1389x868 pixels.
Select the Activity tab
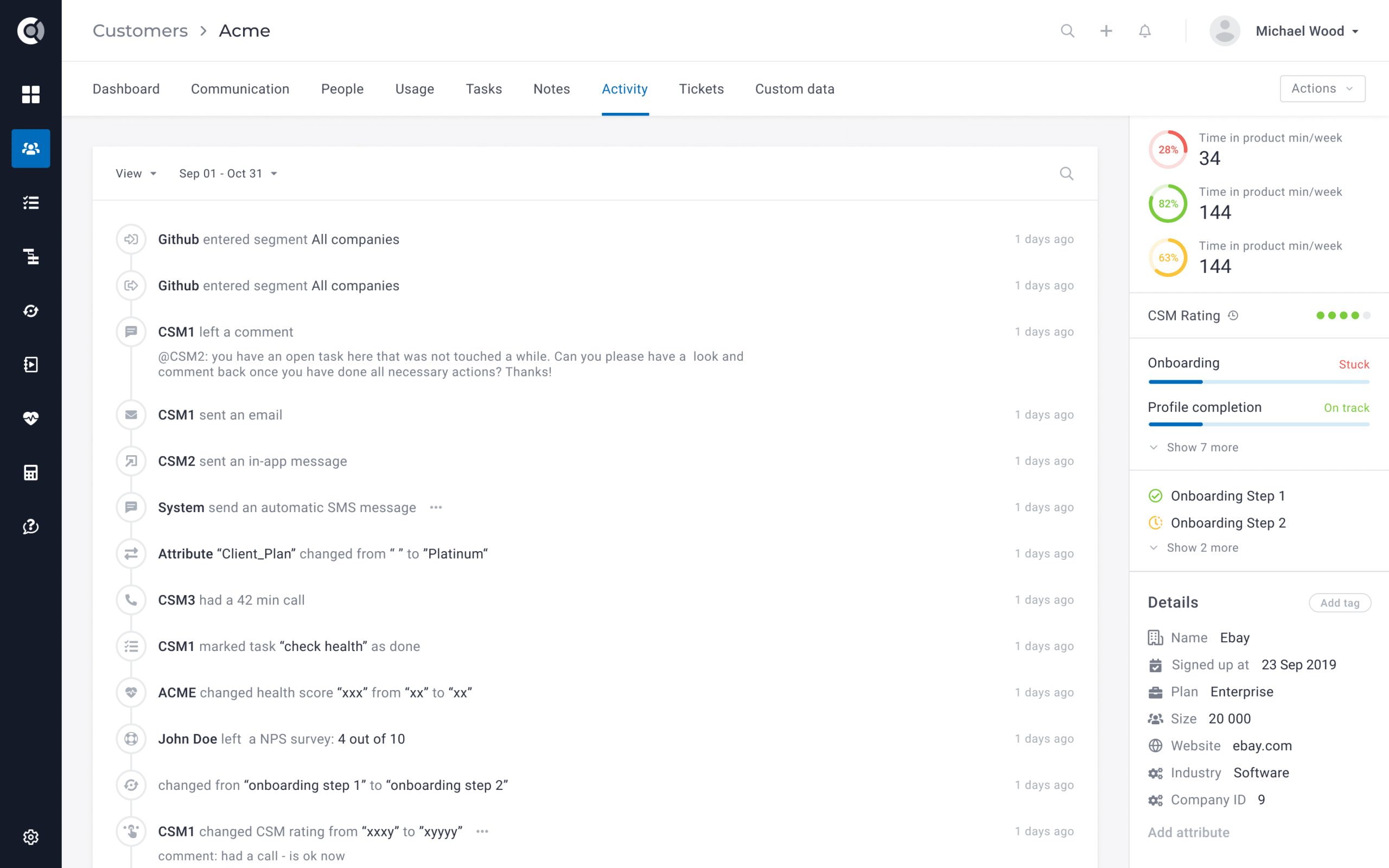[x=625, y=89]
